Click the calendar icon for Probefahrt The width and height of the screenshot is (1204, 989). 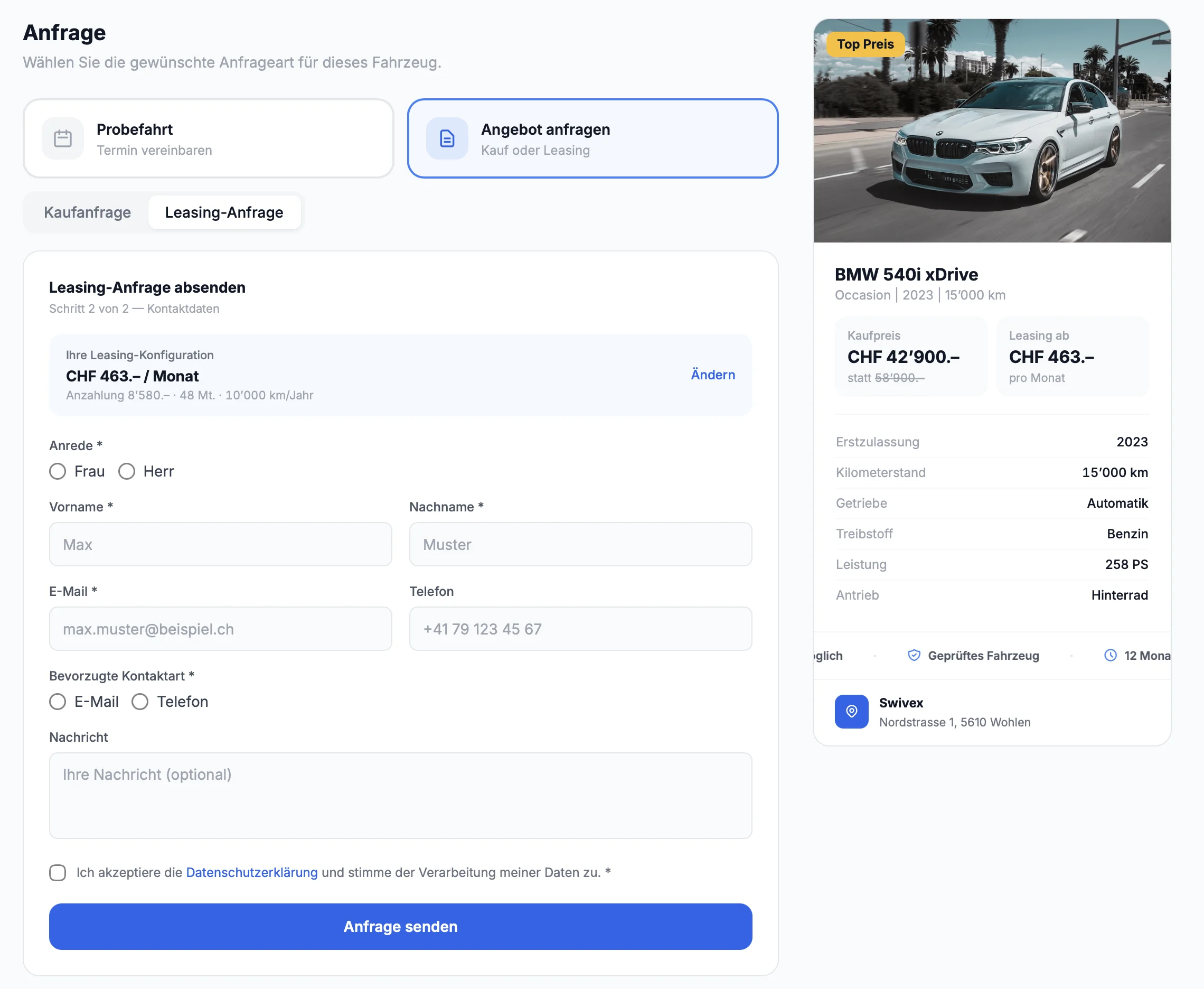click(x=63, y=138)
